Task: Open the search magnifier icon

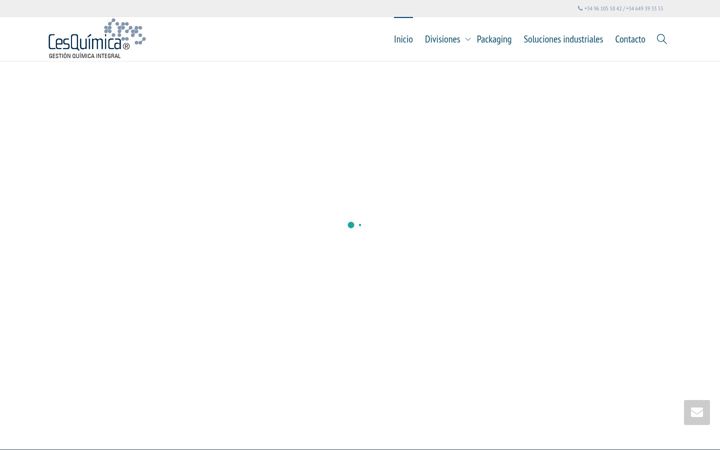Action: point(662,39)
